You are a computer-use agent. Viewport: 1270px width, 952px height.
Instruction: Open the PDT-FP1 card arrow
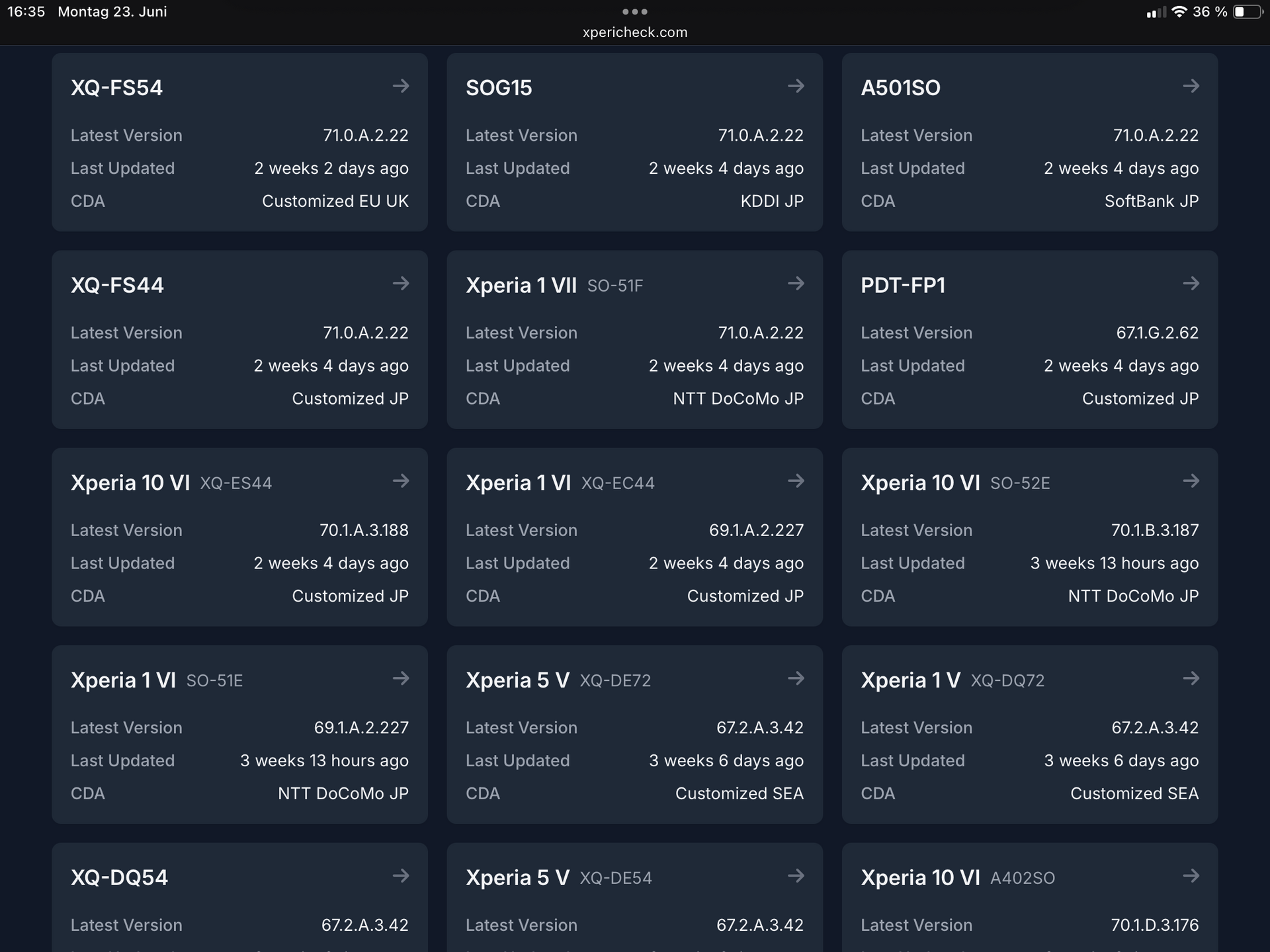coord(1191,284)
